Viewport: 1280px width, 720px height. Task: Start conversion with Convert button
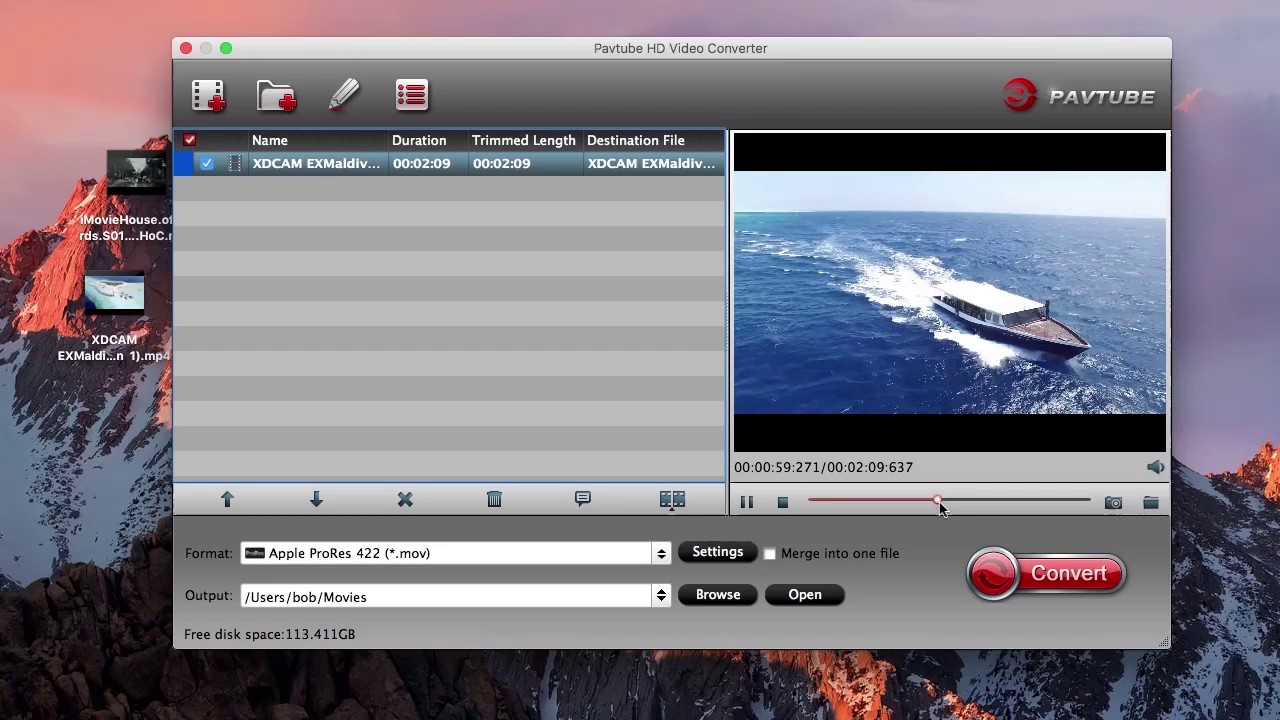tap(1046, 573)
